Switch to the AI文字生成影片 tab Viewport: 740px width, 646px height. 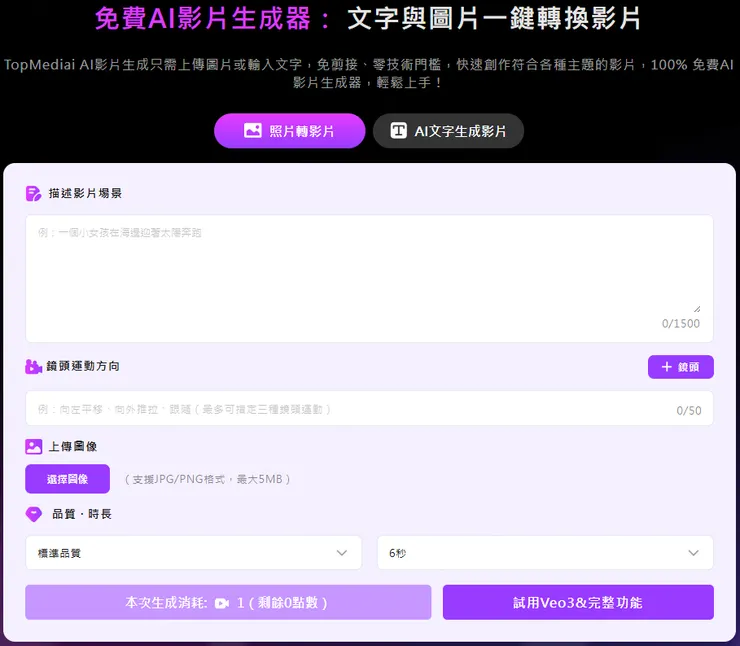[448, 131]
